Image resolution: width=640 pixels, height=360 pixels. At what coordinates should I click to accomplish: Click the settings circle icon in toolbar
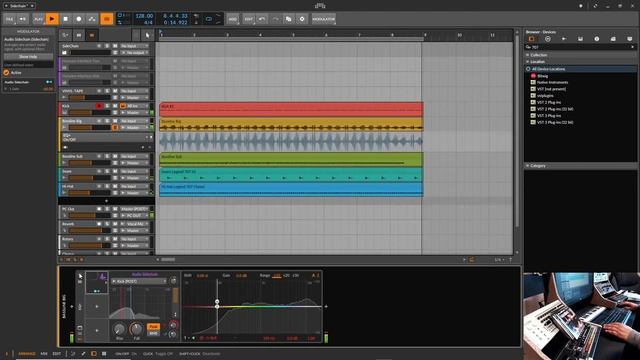(302, 19)
